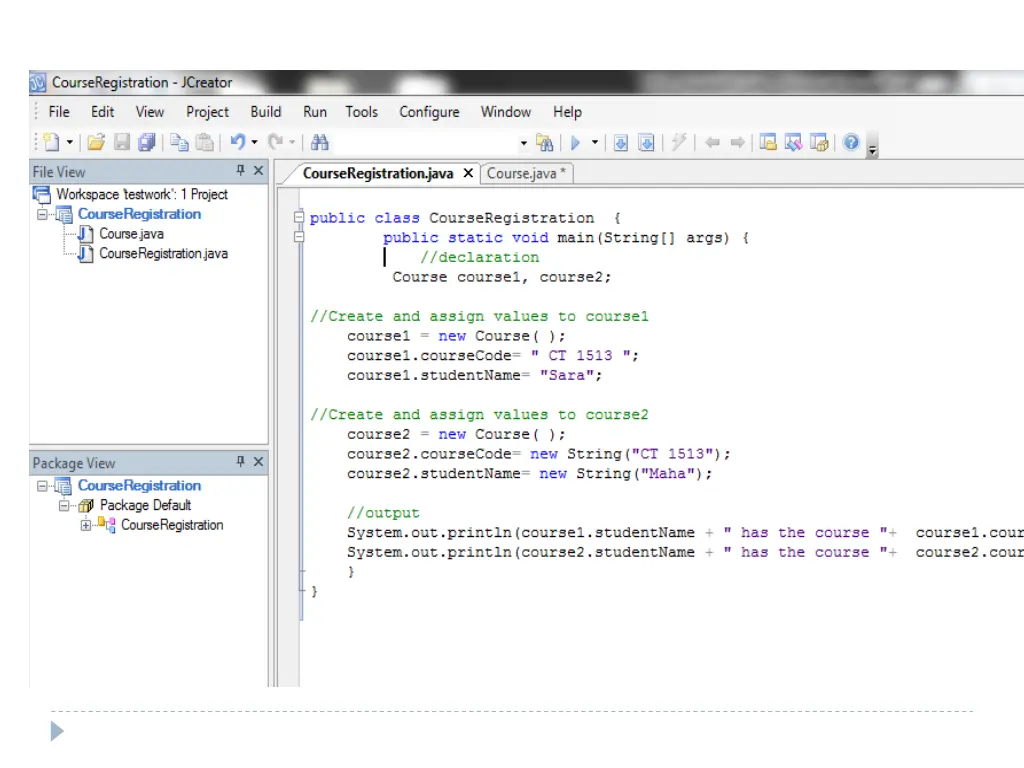Open the Tools menu

click(x=362, y=112)
